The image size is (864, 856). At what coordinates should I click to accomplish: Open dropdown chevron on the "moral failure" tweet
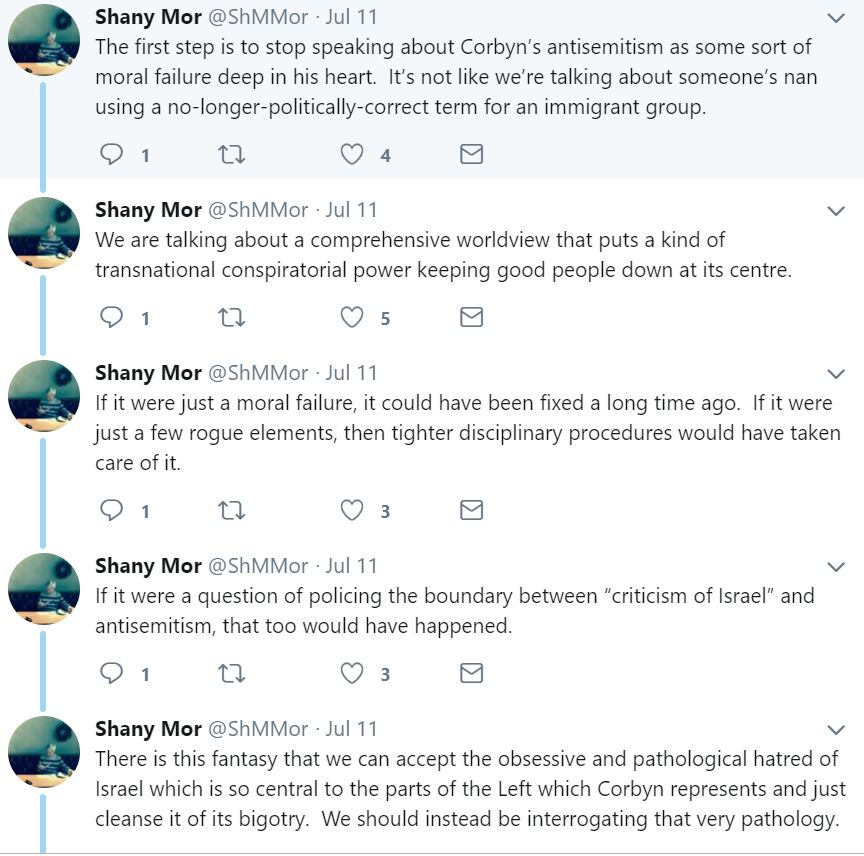click(836, 374)
